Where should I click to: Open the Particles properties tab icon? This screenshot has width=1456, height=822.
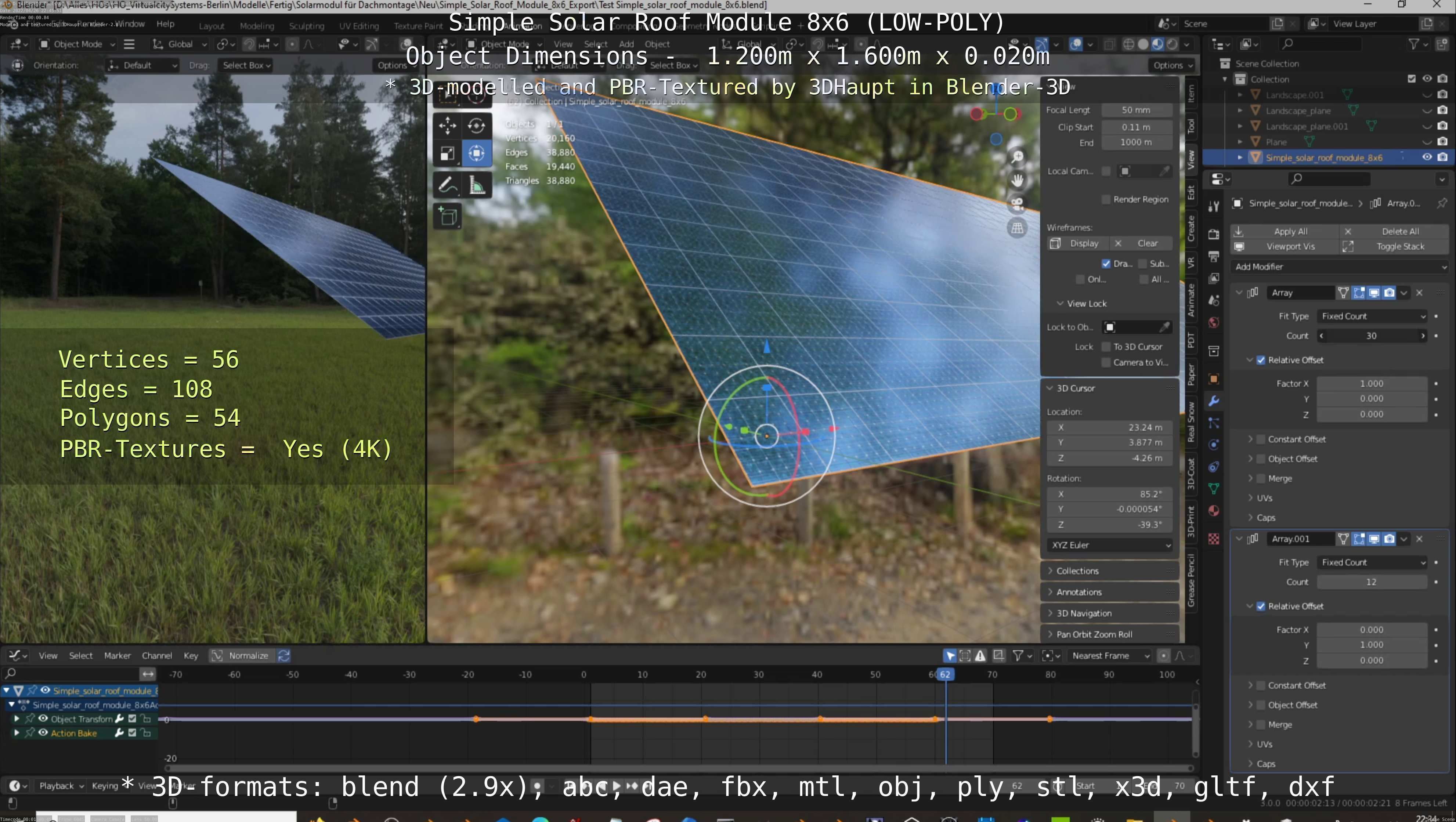(1214, 423)
